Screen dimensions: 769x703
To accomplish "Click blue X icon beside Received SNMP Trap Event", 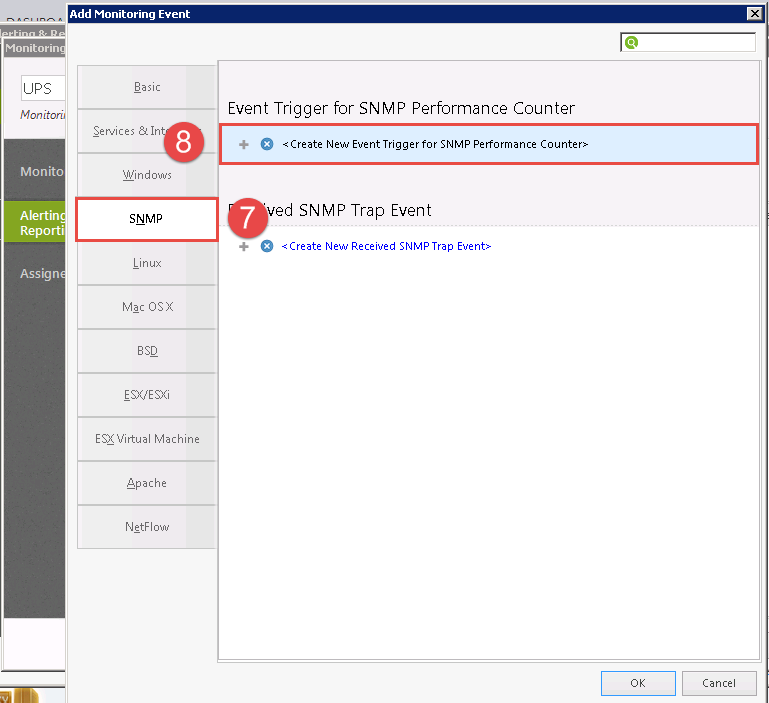I will click(x=267, y=246).
